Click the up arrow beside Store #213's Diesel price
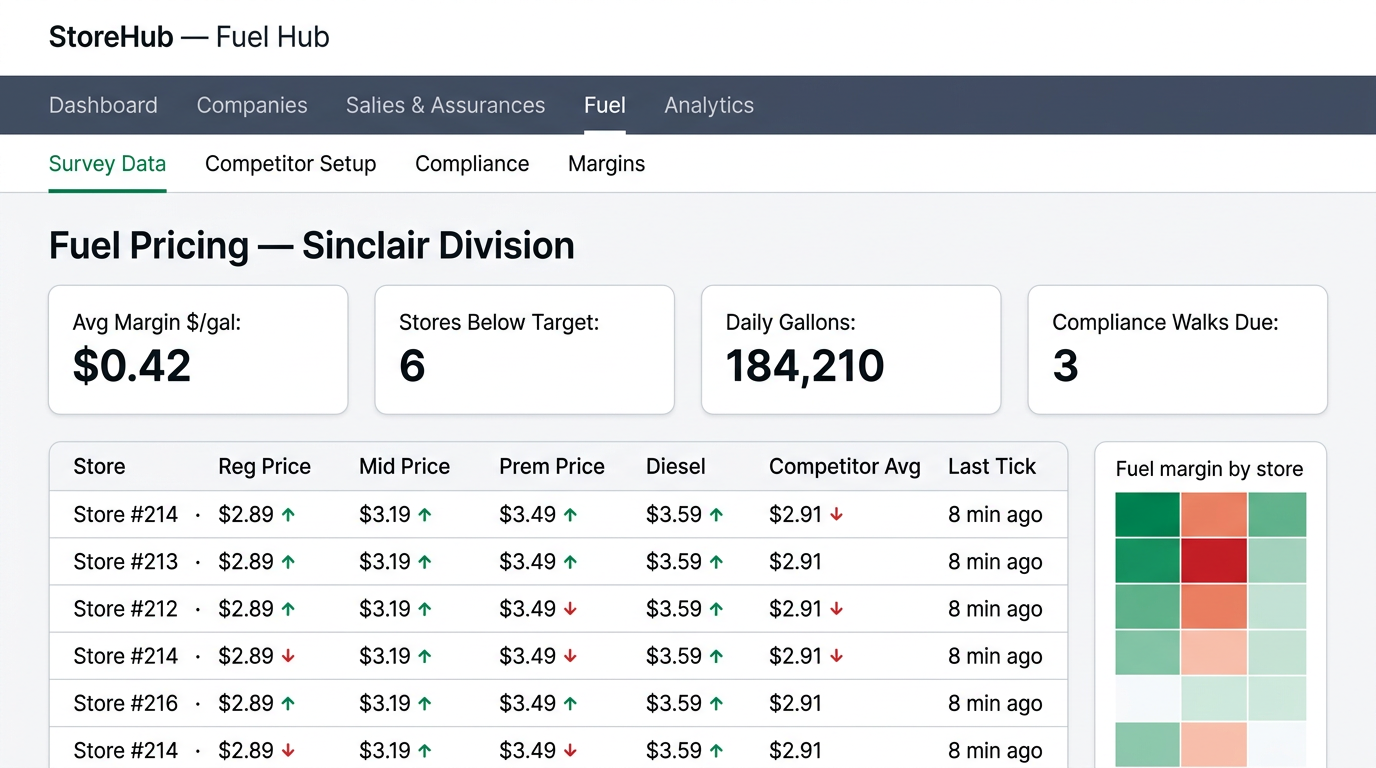The width and height of the screenshot is (1376, 768). [x=716, y=562]
